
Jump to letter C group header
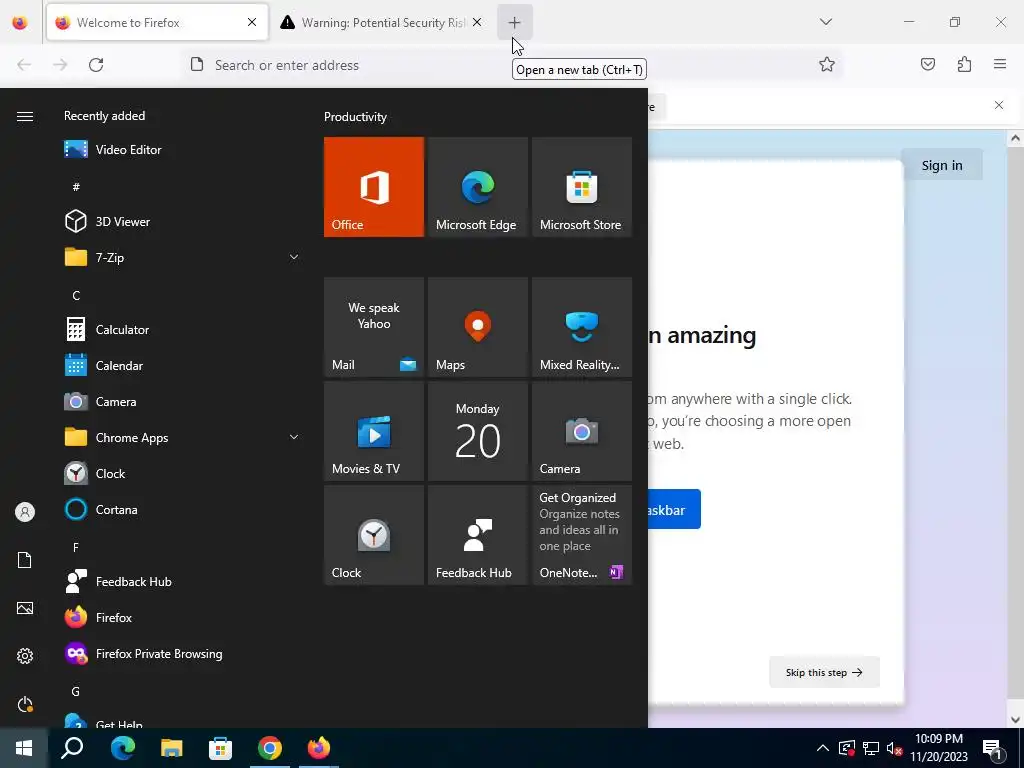(76, 295)
